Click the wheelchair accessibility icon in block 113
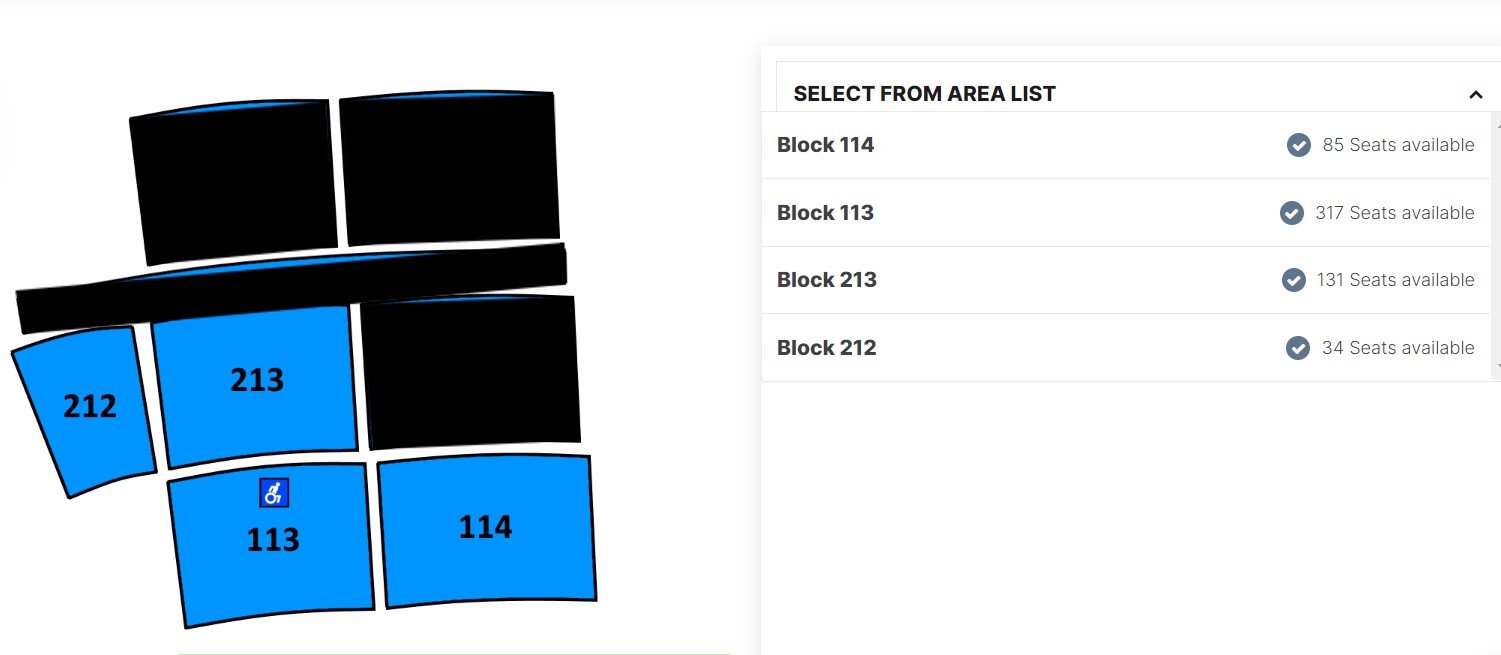 point(274,493)
